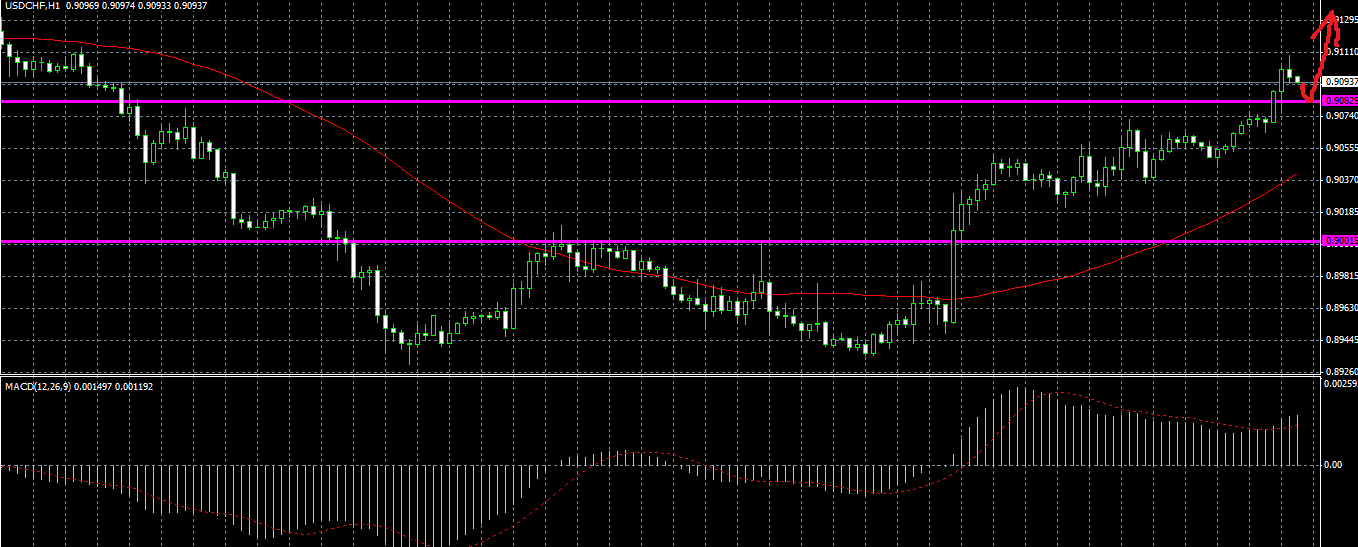Click the 0.91110 price scale label
This screenshot has width=1358, height=547.
1341,51
